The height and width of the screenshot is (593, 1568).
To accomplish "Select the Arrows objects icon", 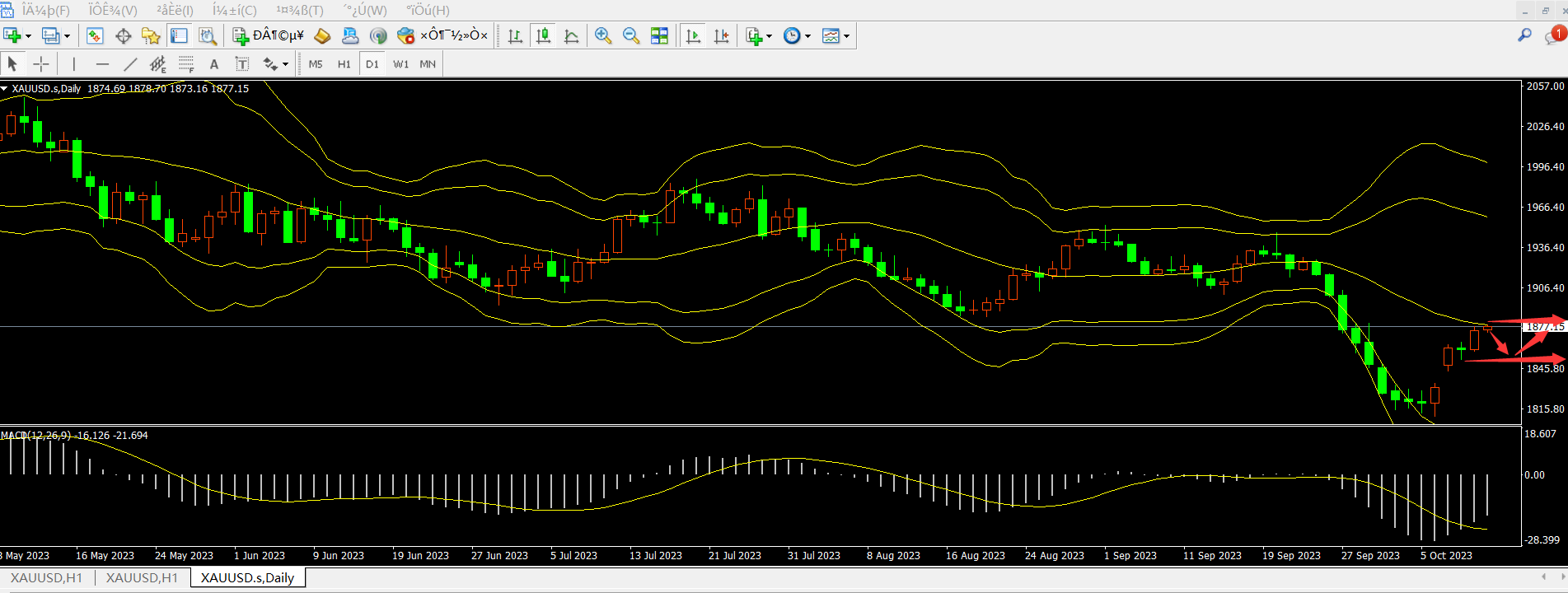I will pyautogui.click(x=270, y=63).
